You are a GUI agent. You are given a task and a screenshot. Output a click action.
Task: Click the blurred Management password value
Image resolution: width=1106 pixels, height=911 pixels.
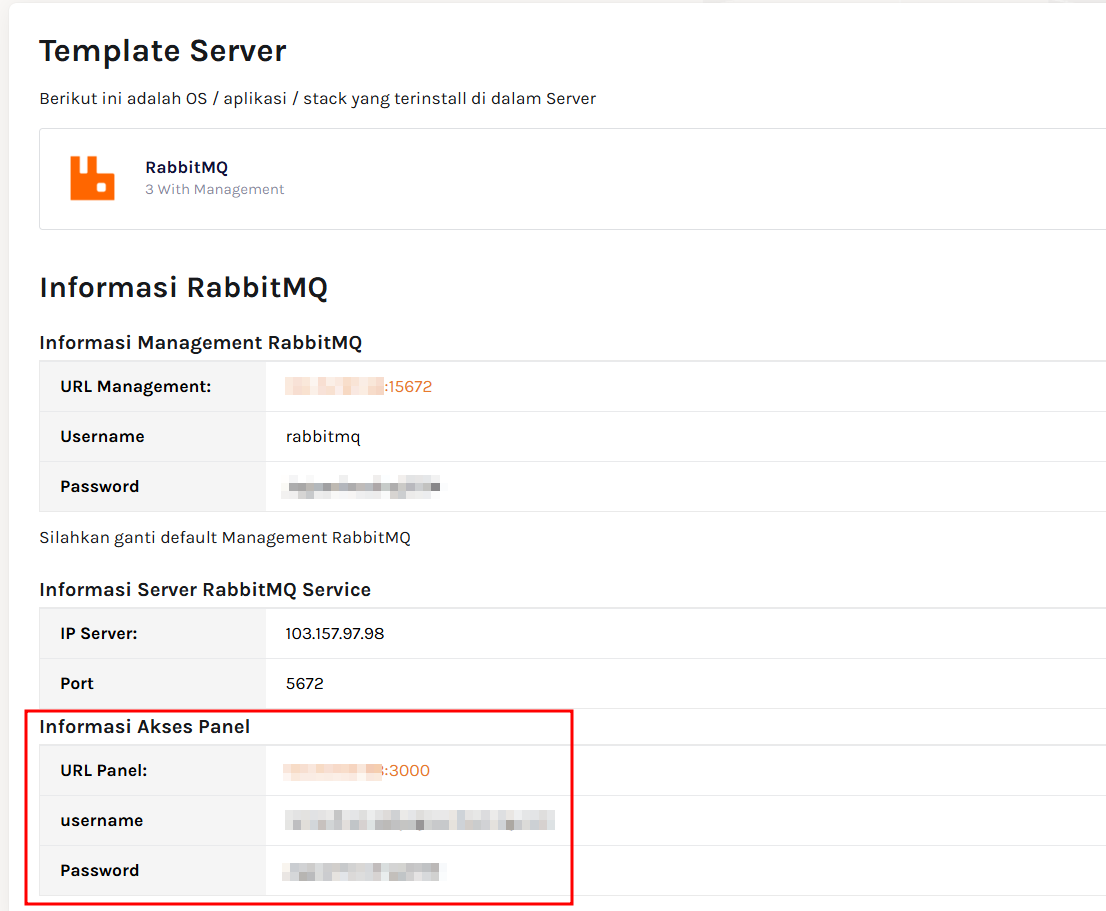pos(360,486)
